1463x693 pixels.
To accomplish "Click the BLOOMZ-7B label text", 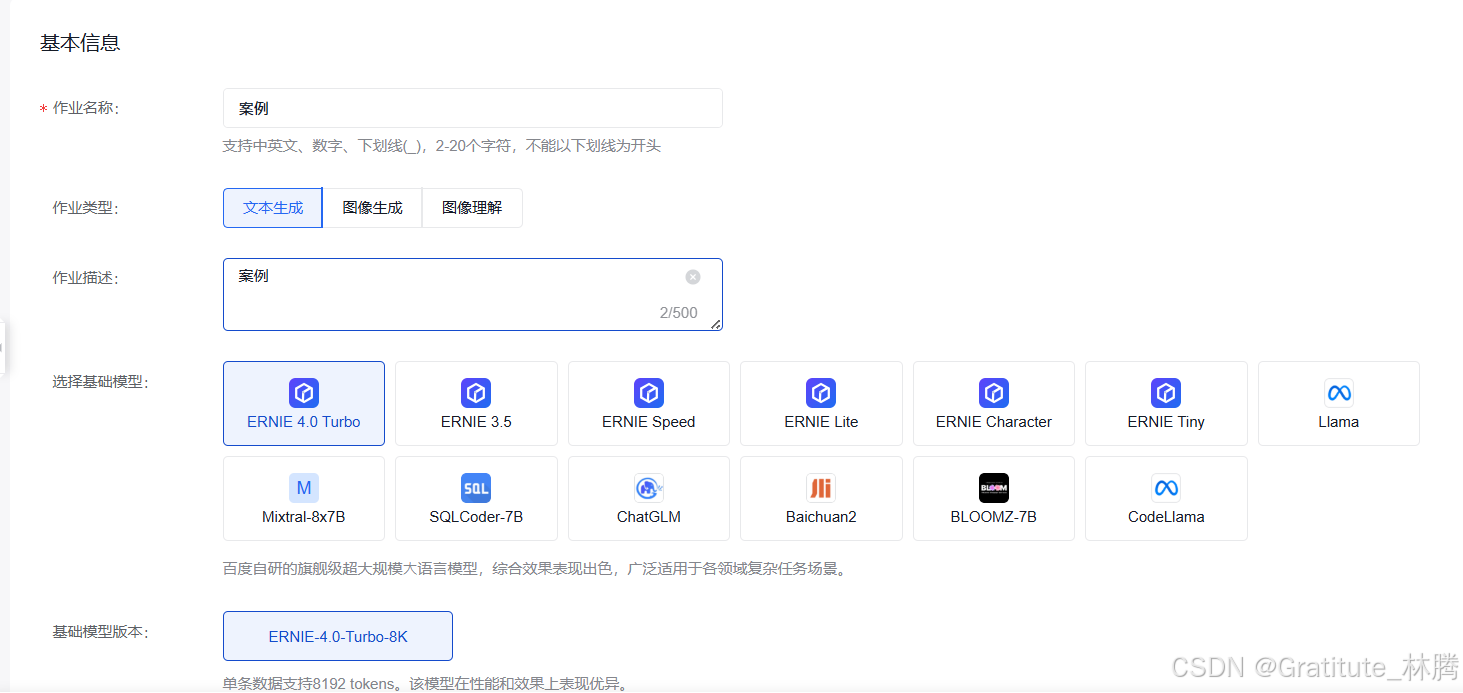I will point(994,517).
